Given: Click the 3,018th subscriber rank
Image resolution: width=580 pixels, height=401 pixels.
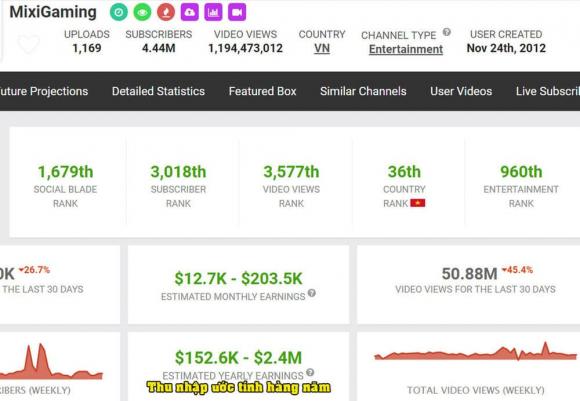Looking at the screenshot, I should pyautogui.click(x=178, y=172).
